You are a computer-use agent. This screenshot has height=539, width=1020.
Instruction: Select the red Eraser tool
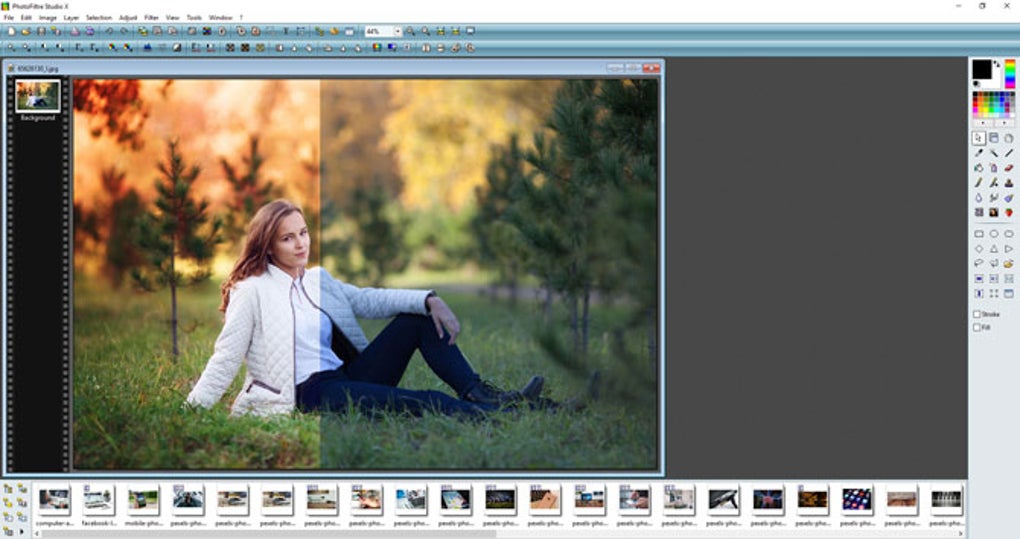(x=1009, y=168)
